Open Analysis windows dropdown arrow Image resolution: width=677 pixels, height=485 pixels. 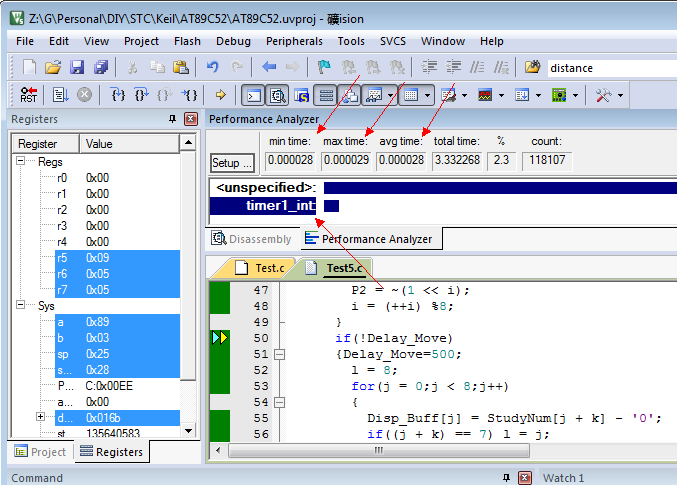[x=501, y=95]
